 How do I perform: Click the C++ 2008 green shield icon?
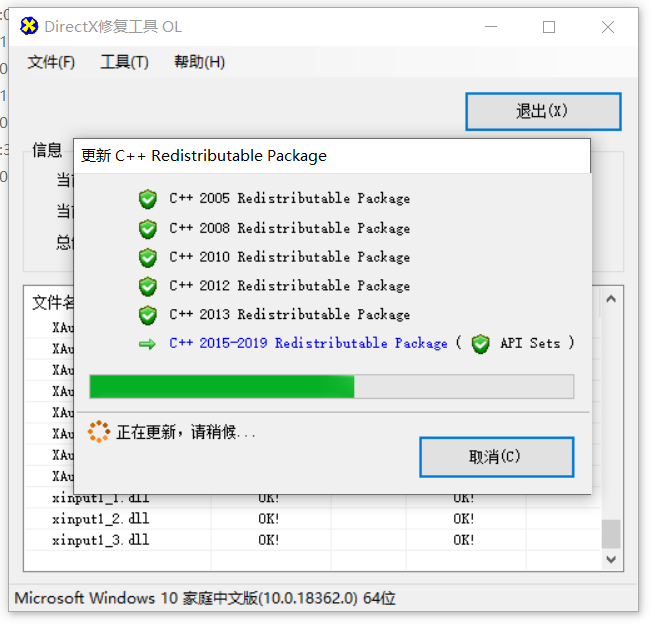(148, 229)
